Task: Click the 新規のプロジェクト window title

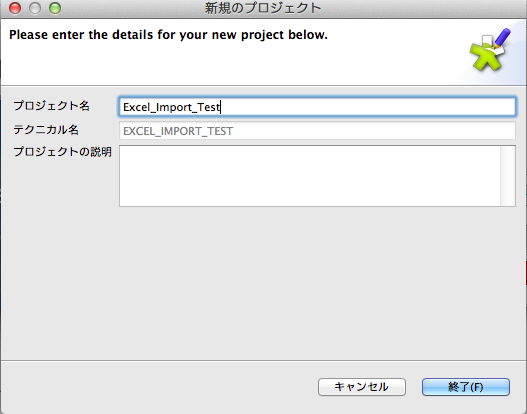Action: coord(263,8)
